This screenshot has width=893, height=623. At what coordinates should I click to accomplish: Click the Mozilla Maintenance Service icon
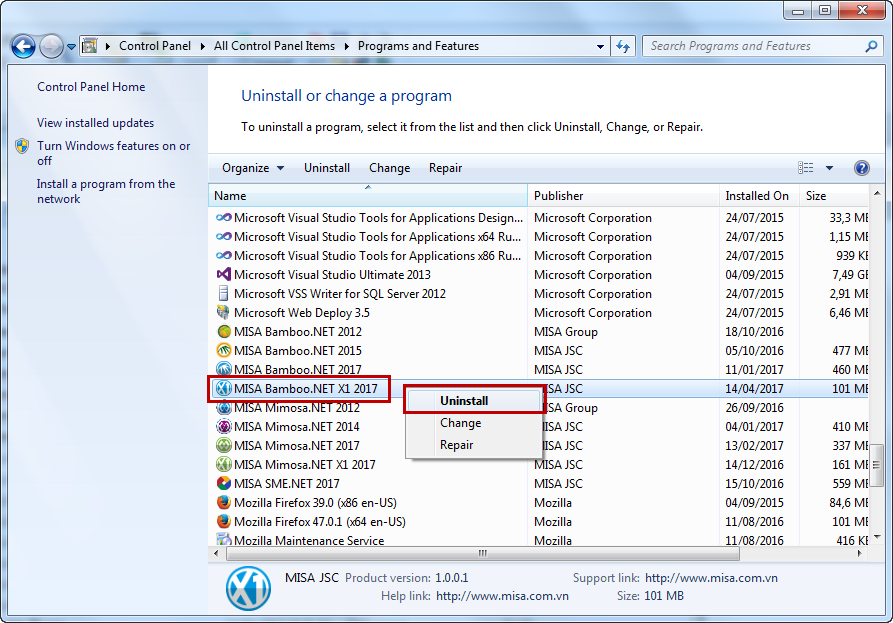[x=224, y=539]
